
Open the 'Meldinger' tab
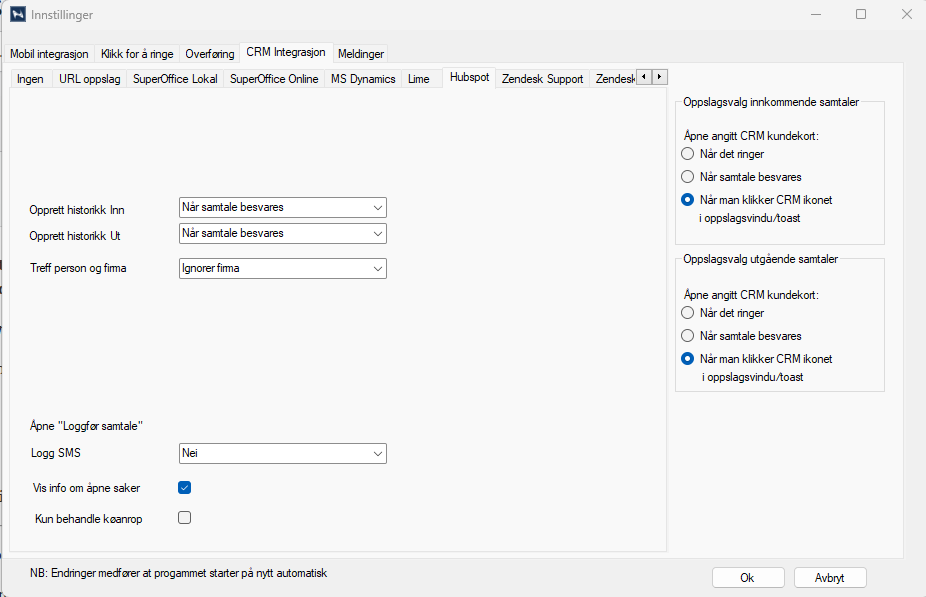[360, 54]
